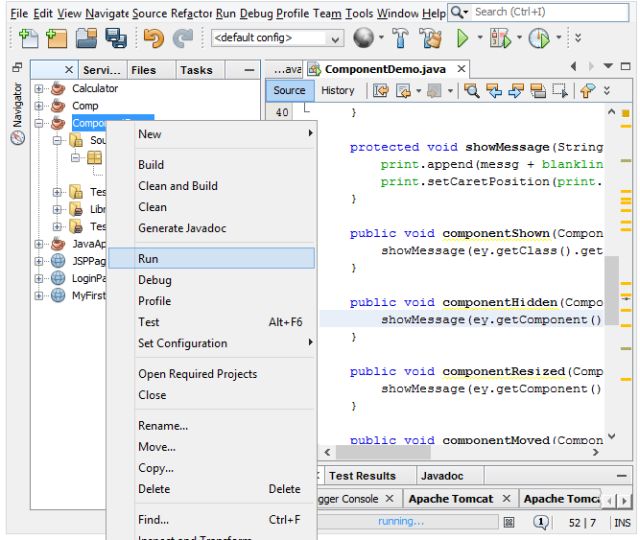Click the editor horizontal scrollbar thumb
The height and width of the screenshot is (540, 640).
(382, 452)
